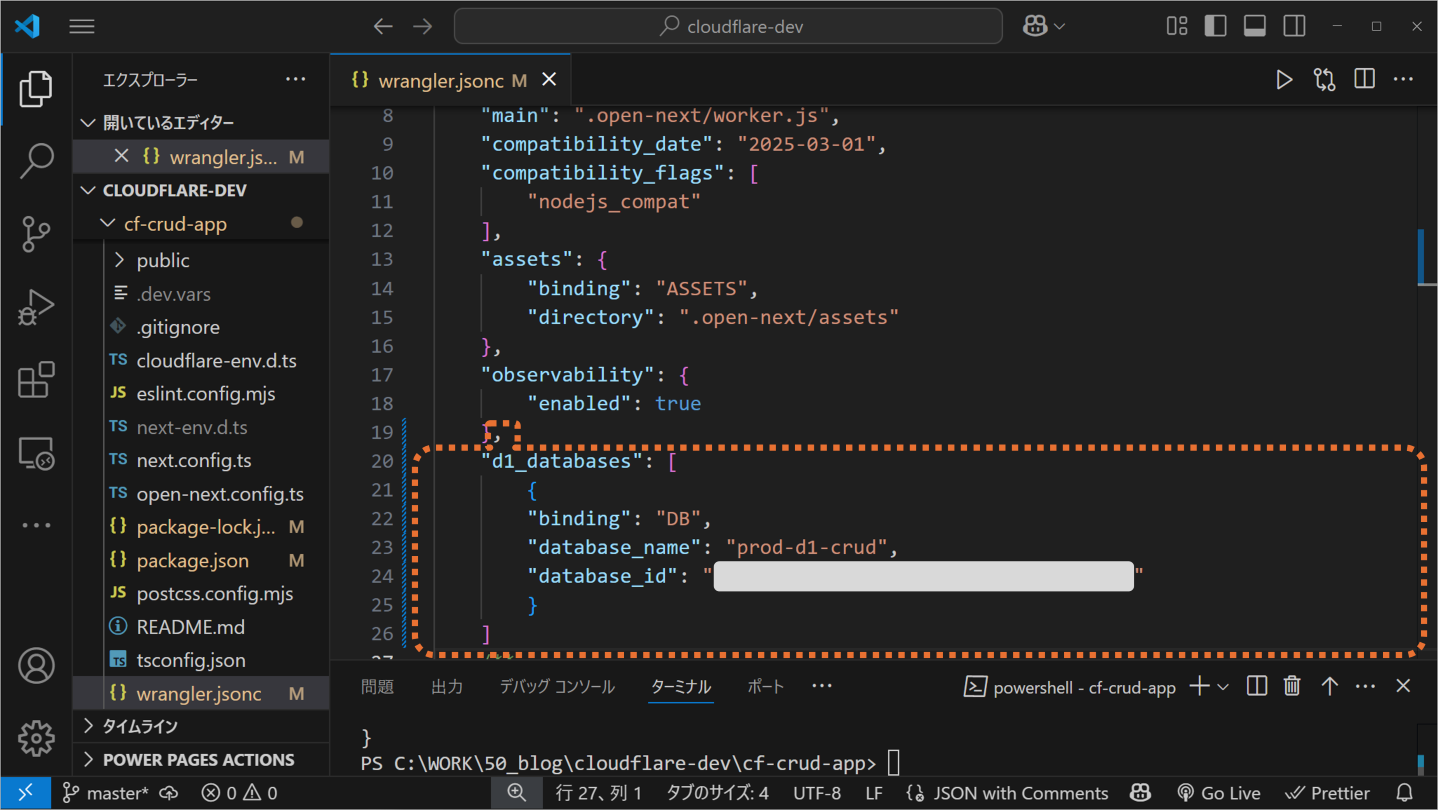
Task: Collapse the open editors section
Action: (x=201, y=123)
